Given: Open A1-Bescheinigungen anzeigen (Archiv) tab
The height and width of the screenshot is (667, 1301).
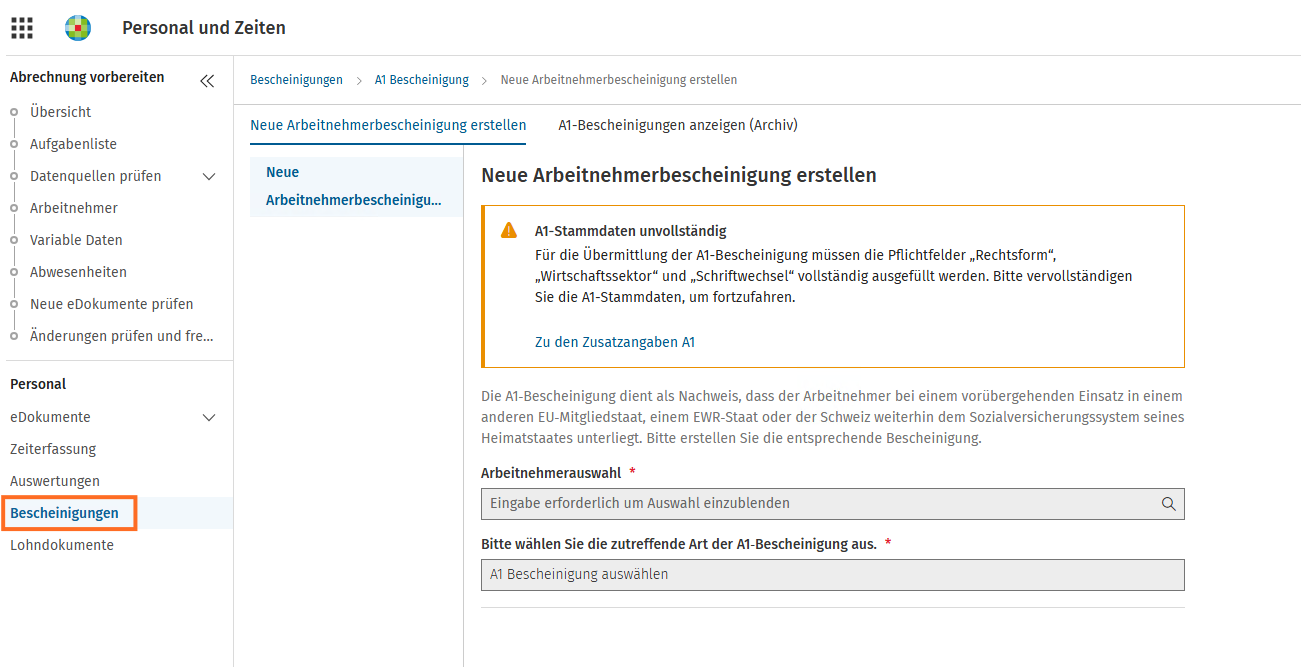Looking at the screenshot, I should (678, 125).
